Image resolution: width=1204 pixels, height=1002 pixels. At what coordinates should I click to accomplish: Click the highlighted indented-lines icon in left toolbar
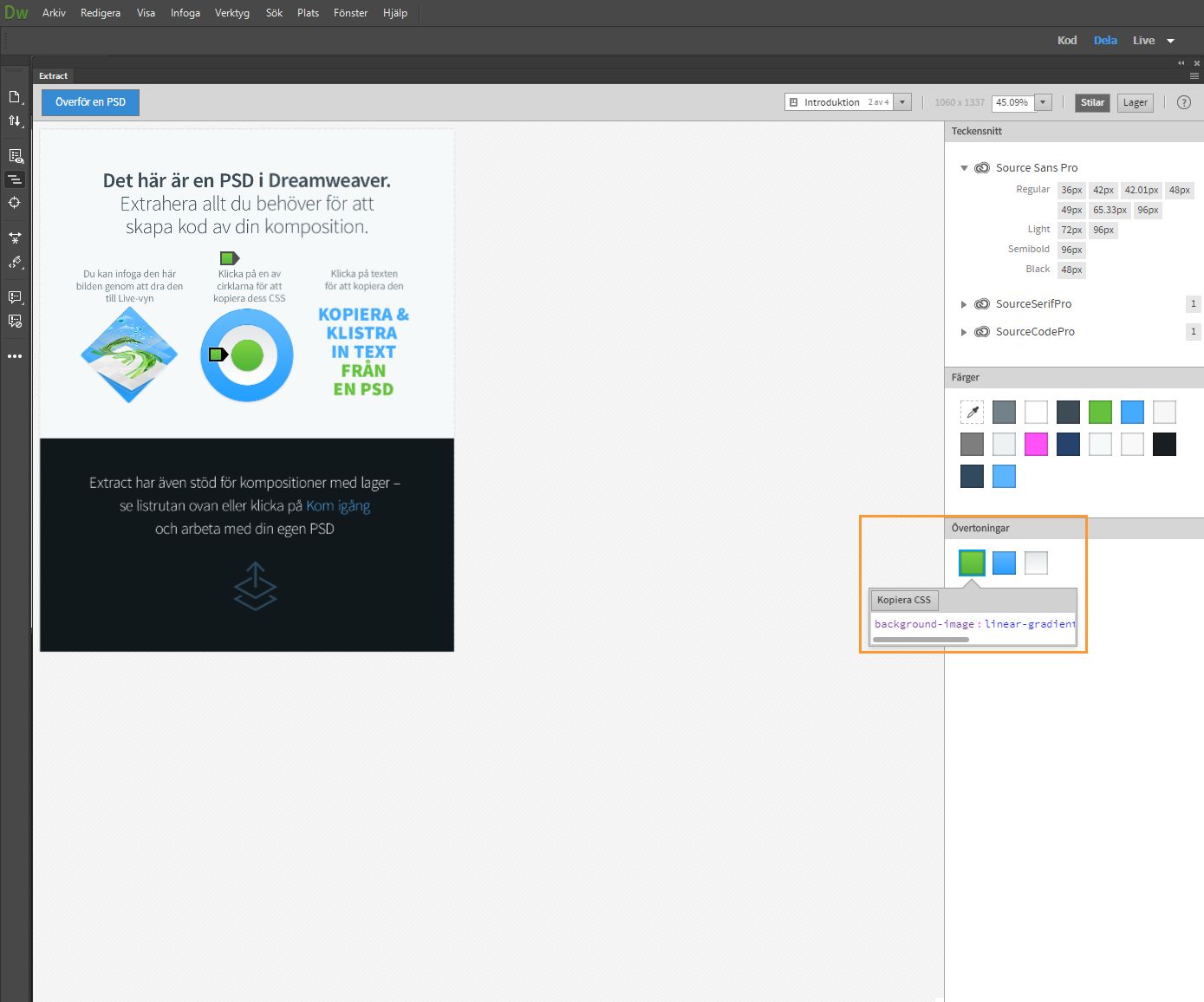pyautogui.click(x=15, y=179)
